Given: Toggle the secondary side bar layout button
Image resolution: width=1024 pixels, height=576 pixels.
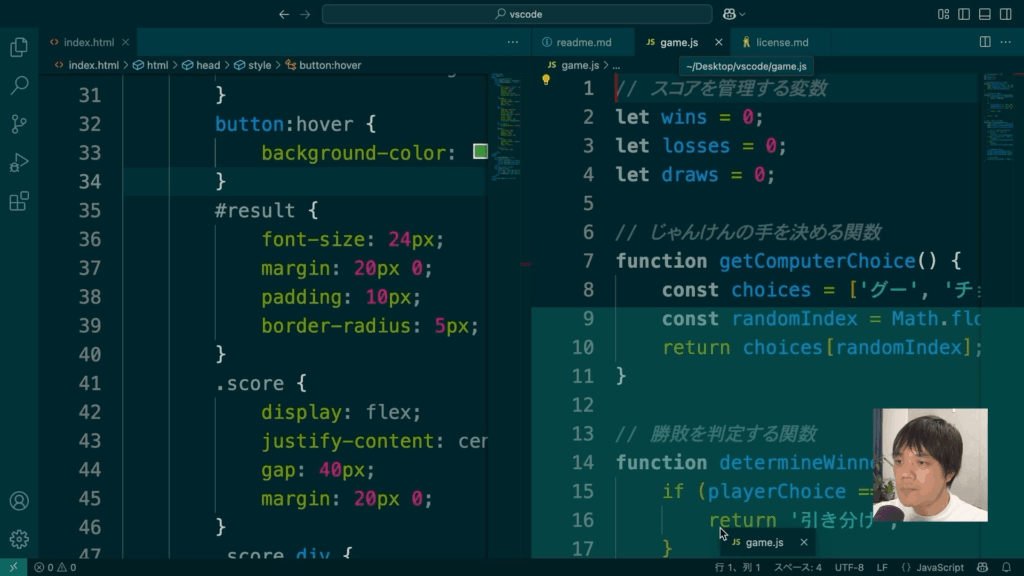Looking at the screenshot, I should (1004, 14).
